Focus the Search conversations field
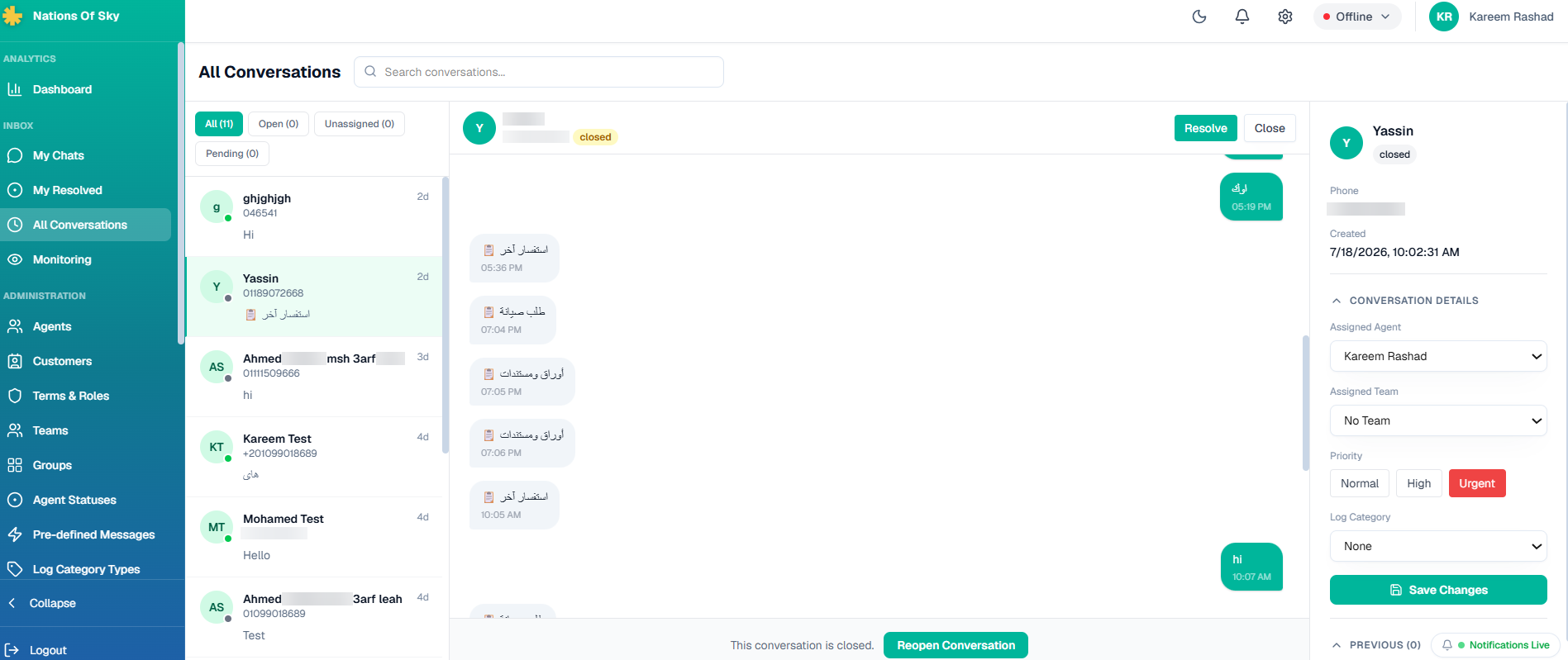This screenshot has height=660, width=1568. click(539, 72)
